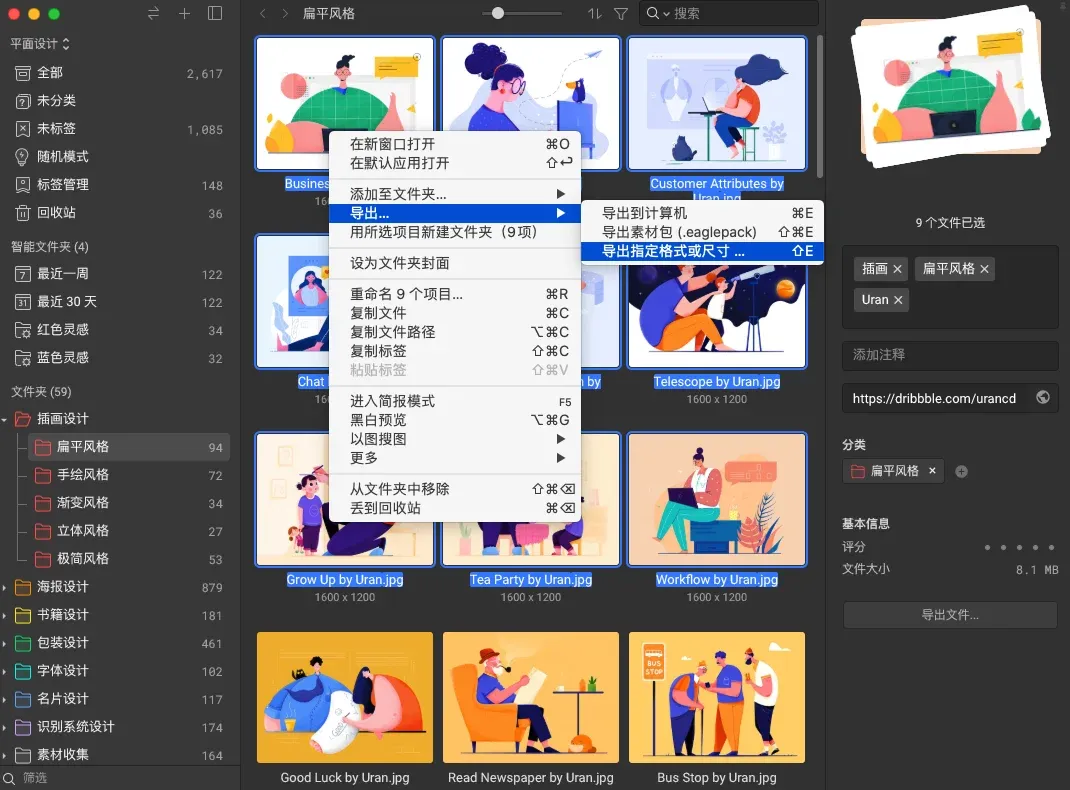This screenshot has height=790, width=1070.
Task: Expand the 字体设计 folder
Action: [5, 671]
